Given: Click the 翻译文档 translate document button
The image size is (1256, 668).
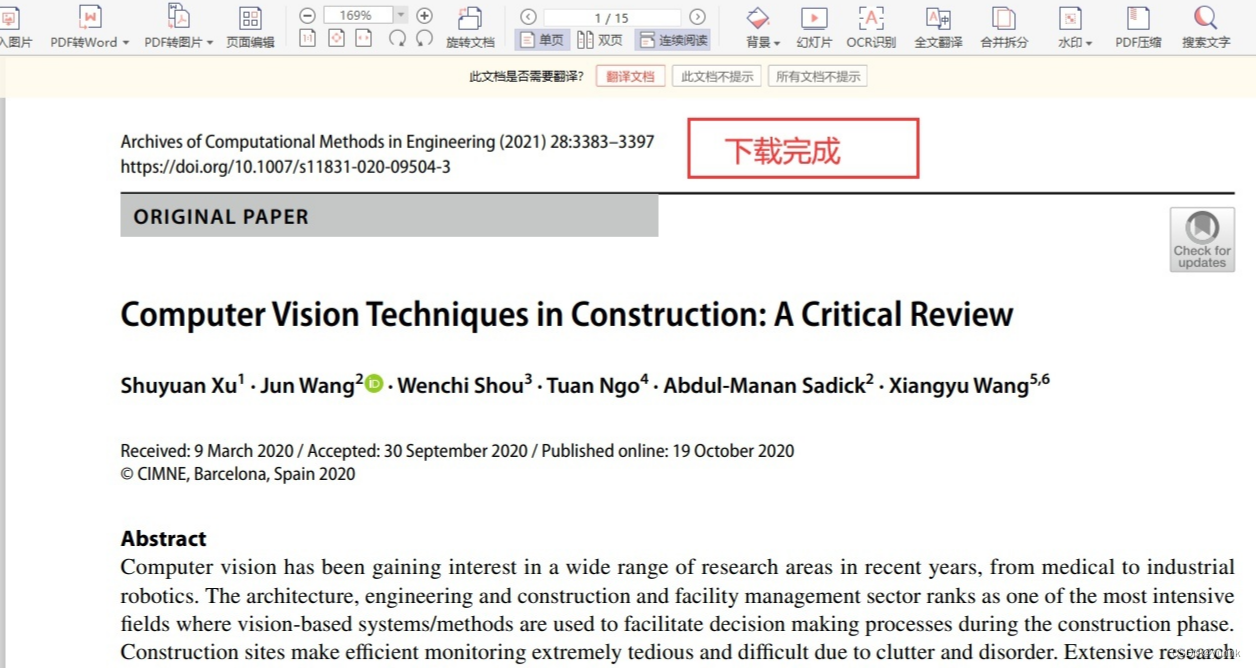Looking at the screenshot, I should click(x=630, y=76).
